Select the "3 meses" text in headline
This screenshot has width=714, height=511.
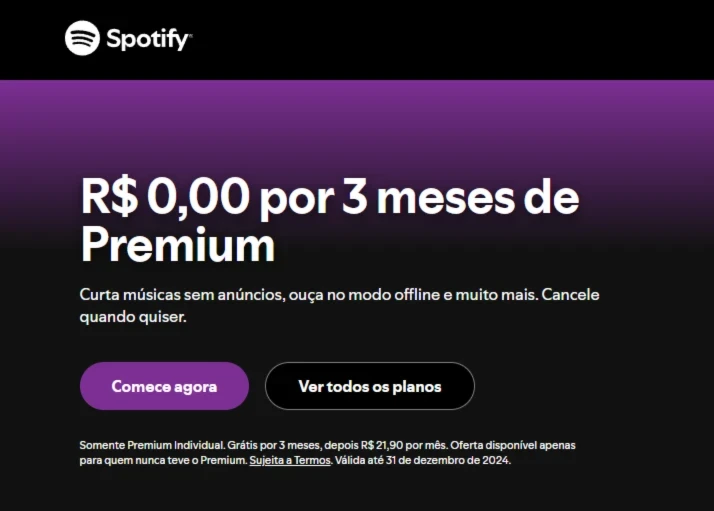point(428,197)
